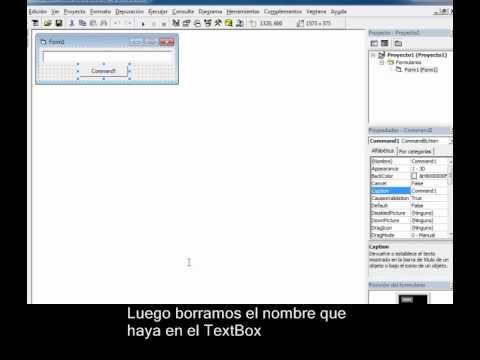Click the properties list vertical scrollbar
This screenshot has height=360, width=480.
pyautogui.click(x=451, y=198)
